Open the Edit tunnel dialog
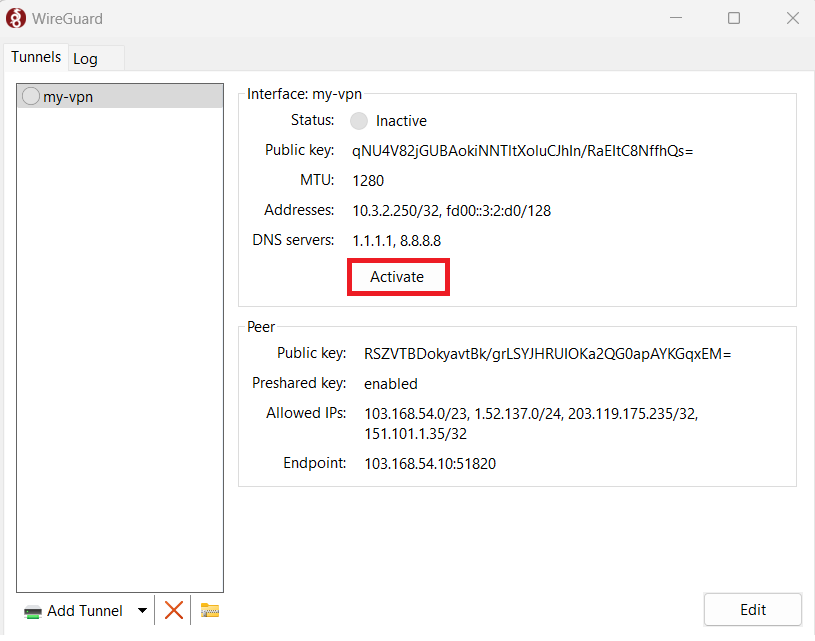 (x=753, y=609)
